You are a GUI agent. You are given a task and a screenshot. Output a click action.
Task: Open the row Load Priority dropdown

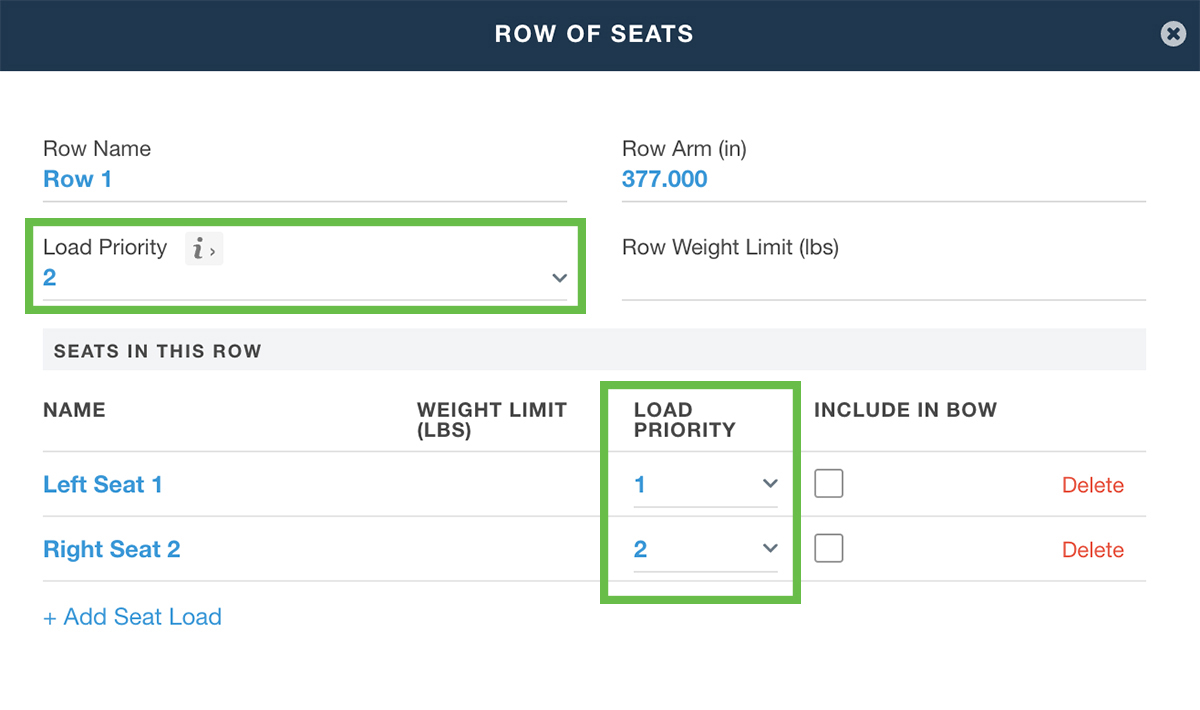click(304, 278)
